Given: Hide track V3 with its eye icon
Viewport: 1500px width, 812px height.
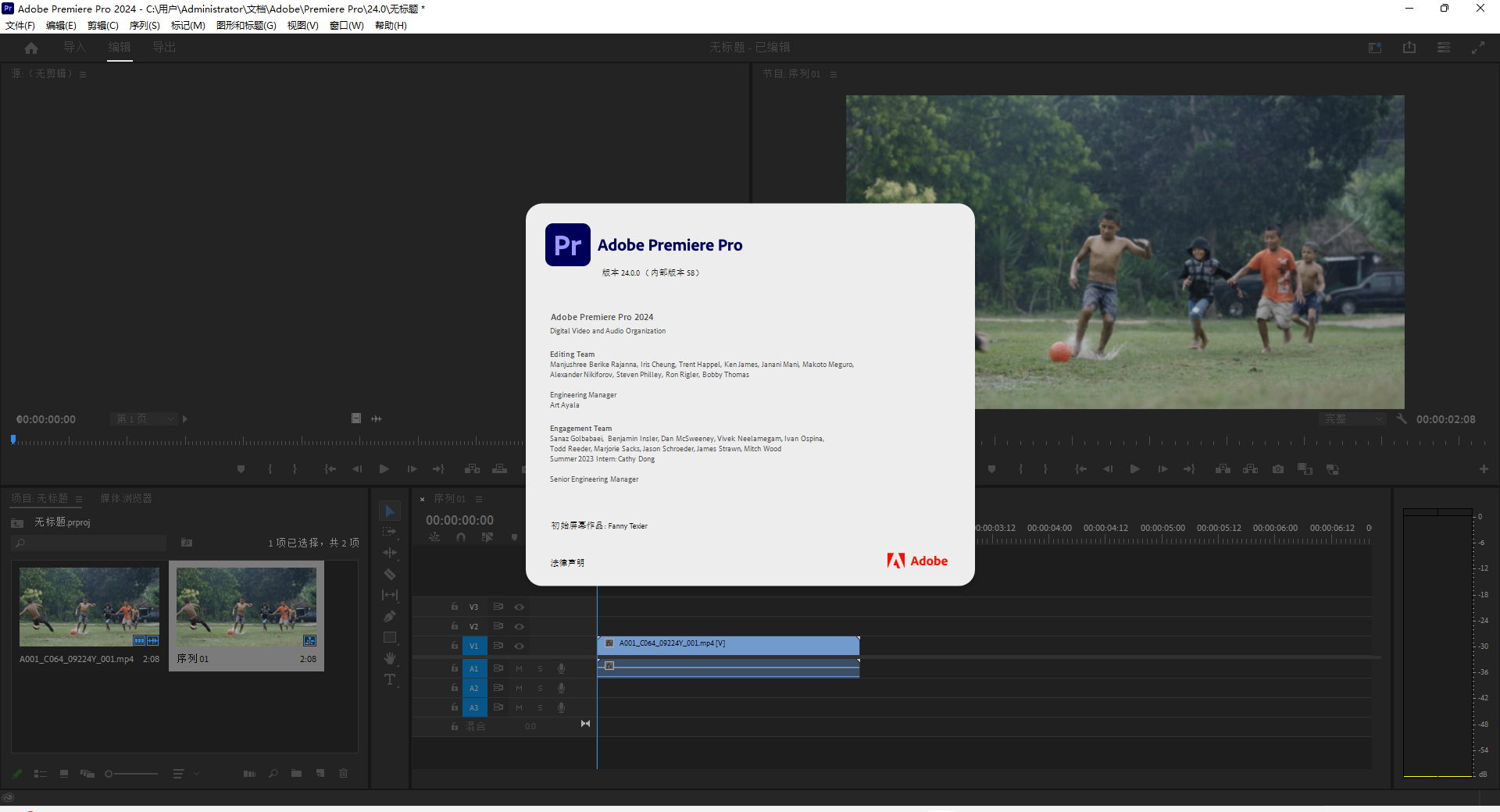Looking at the screenshot, I should [x=519, y=607].
